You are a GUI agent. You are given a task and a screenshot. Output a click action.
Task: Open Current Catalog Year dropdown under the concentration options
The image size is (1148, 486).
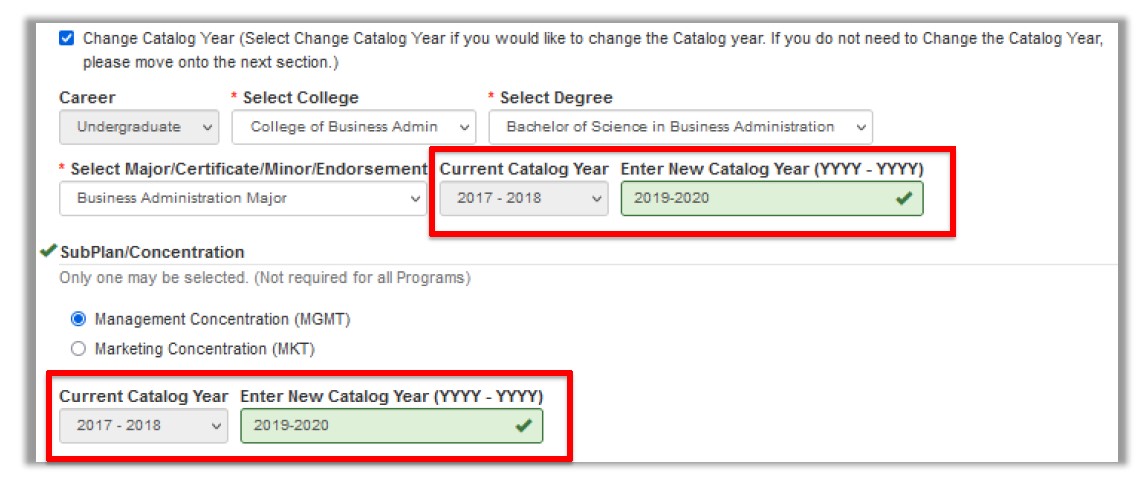[144, 425]
